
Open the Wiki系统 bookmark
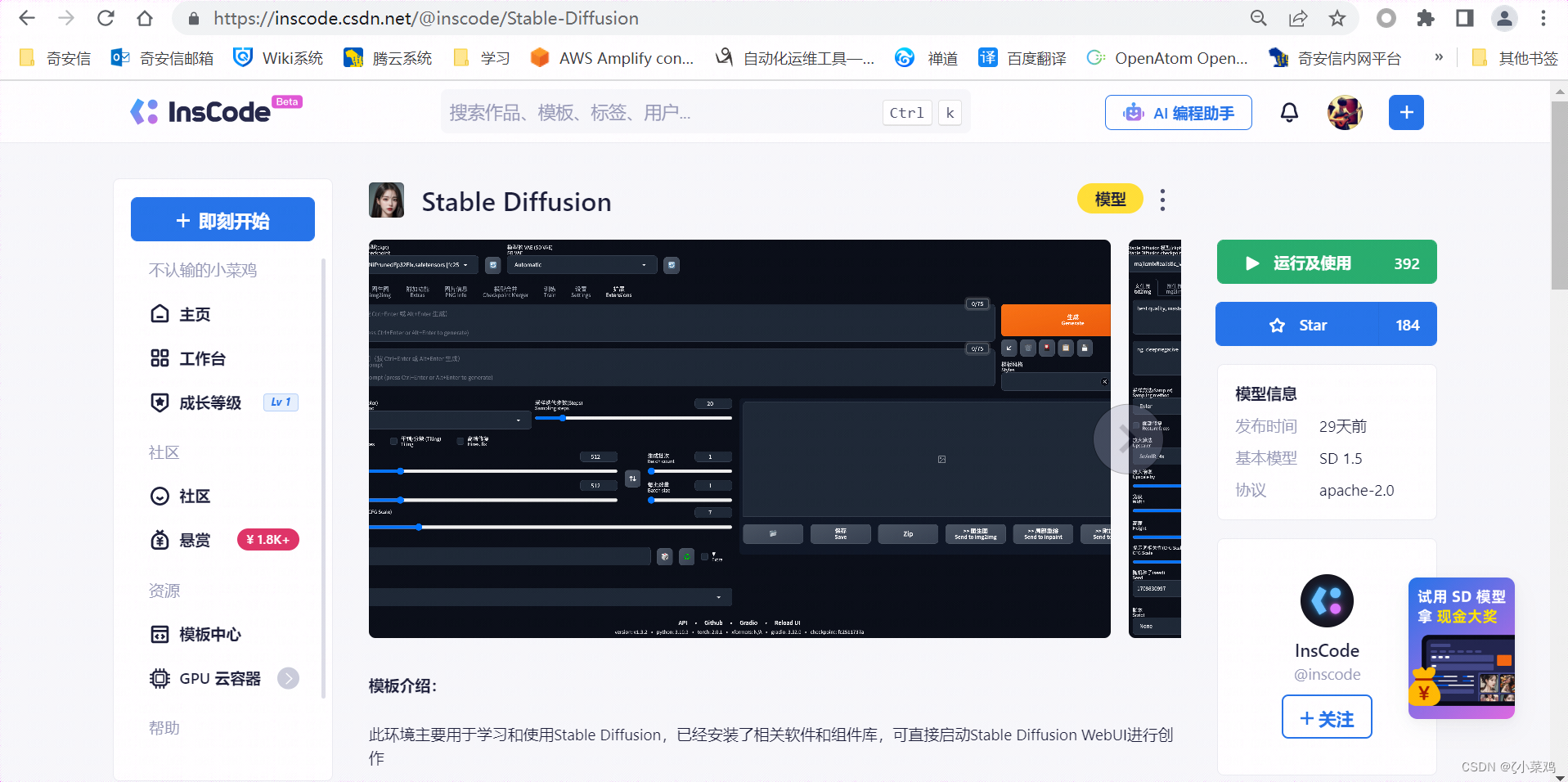[x=278, y=57]
